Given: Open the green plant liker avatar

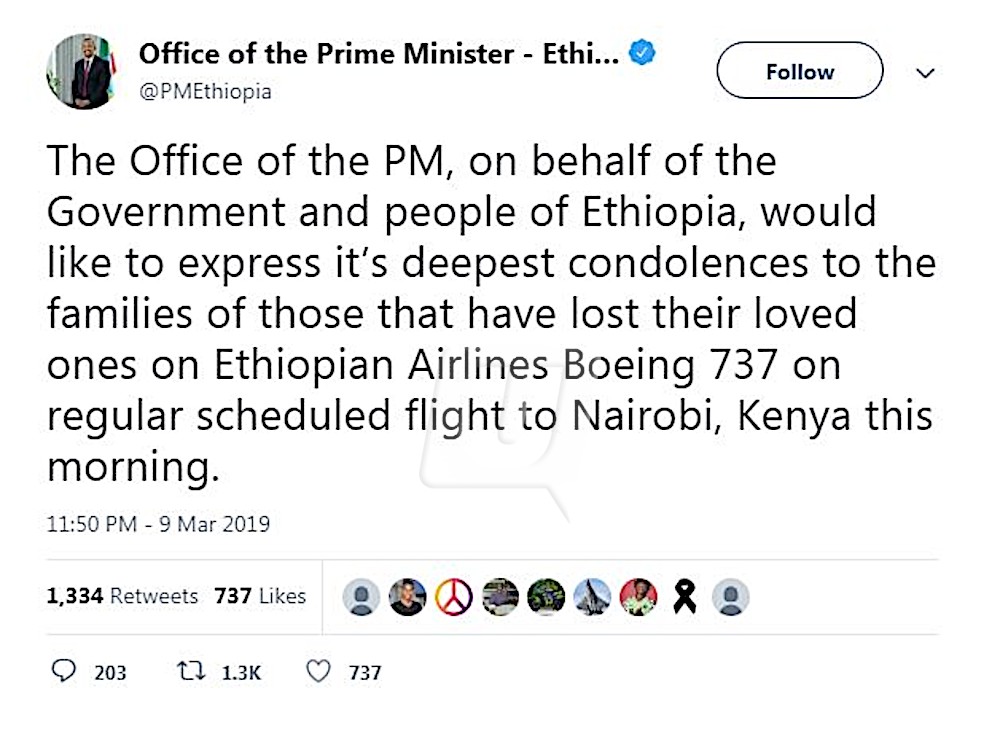Looking at the screenshot, I should coord(546,597).
